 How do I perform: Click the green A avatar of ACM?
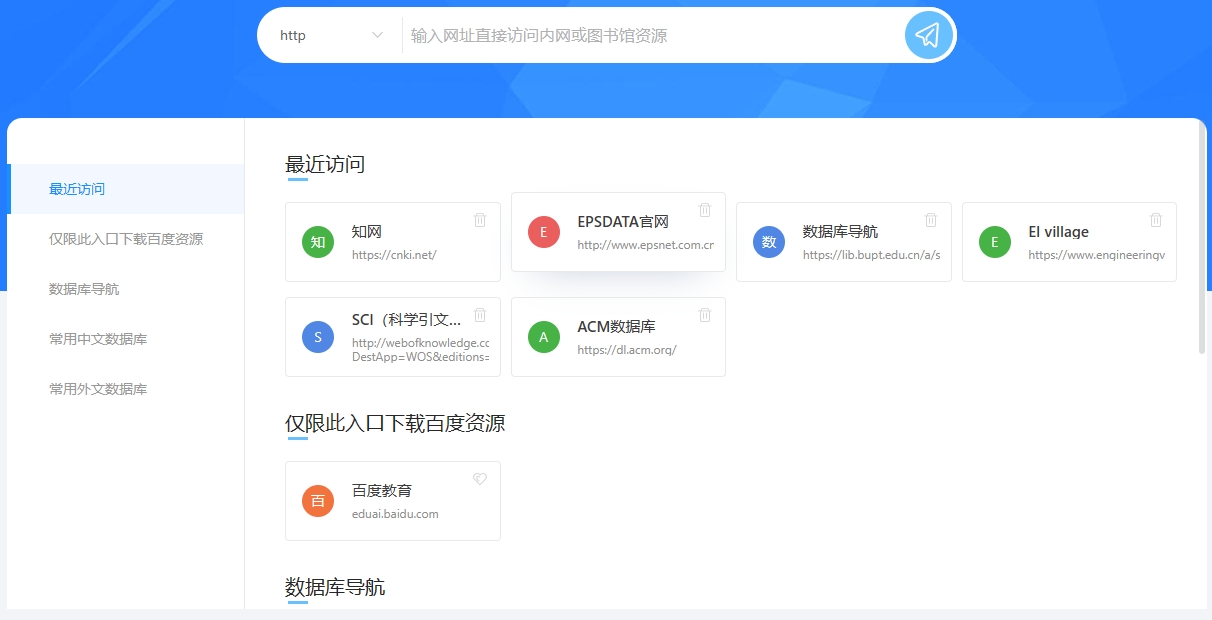(x=544, y=337)
